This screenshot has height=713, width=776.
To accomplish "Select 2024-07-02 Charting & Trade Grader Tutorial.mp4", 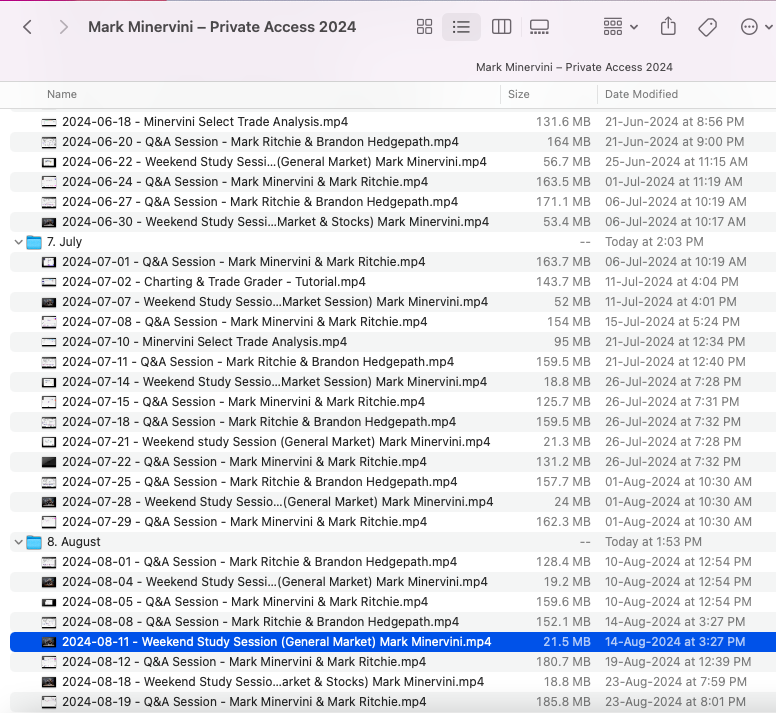I will pos(214,282).
